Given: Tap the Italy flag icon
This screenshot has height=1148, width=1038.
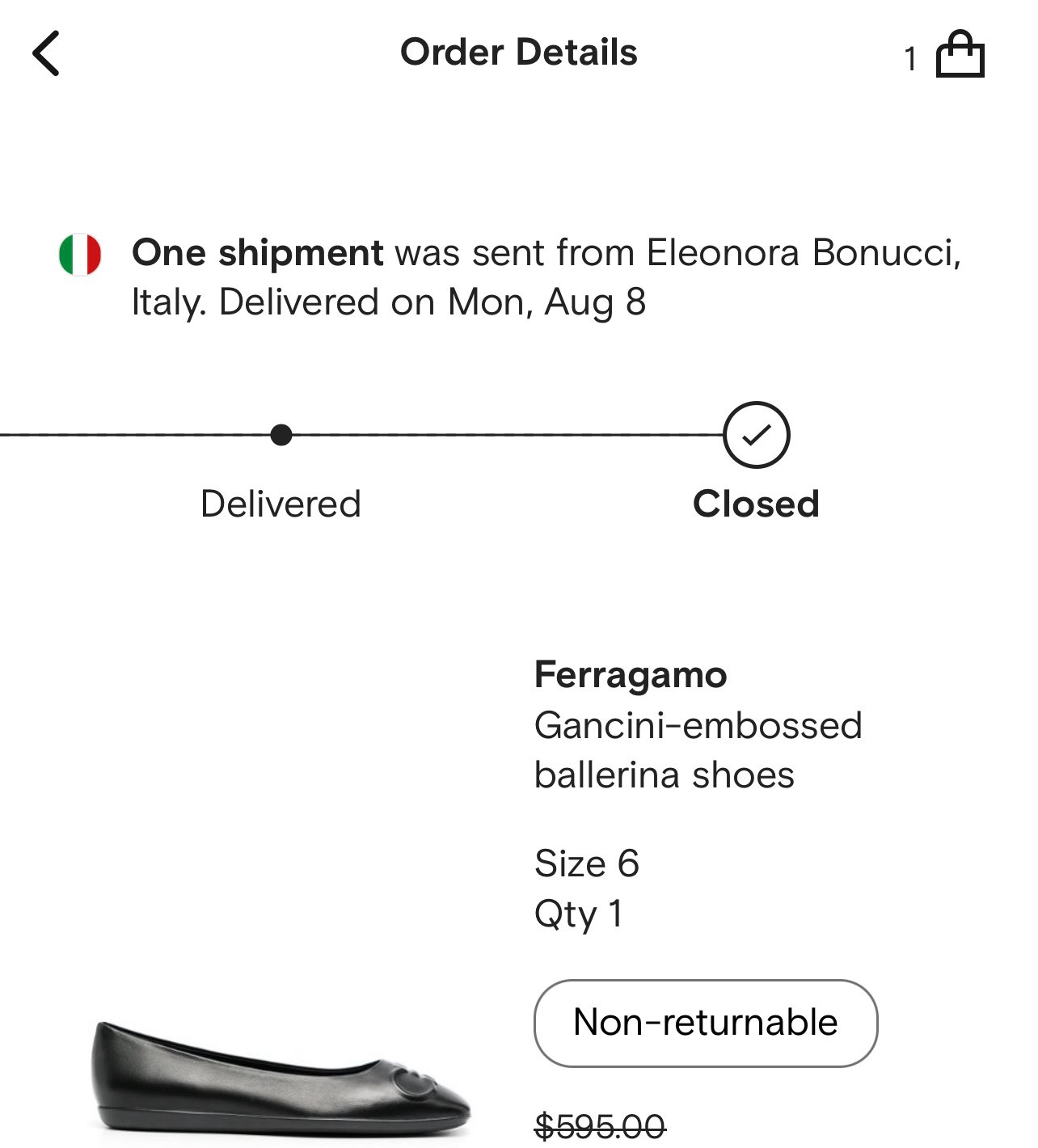Looking at the screenshot, I should [80, 254].
